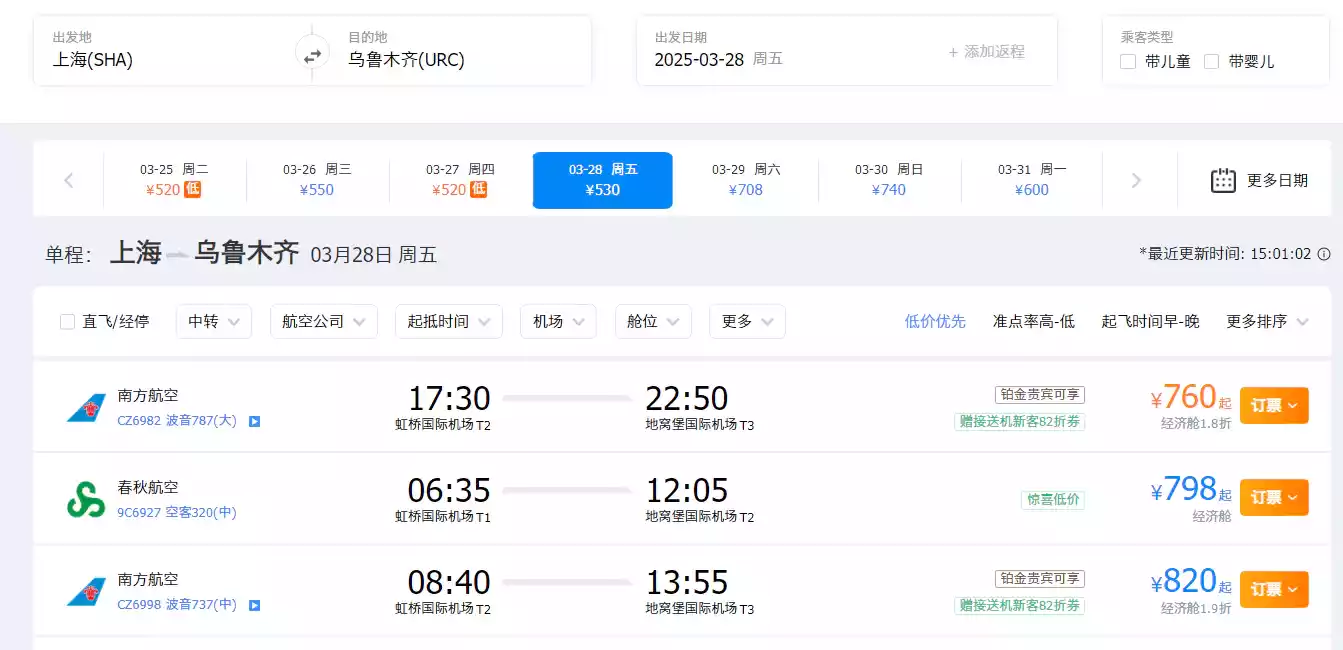Click the video icon next to CZ6982
Screen dimensions: 1343x650
(x=254, y=421)
